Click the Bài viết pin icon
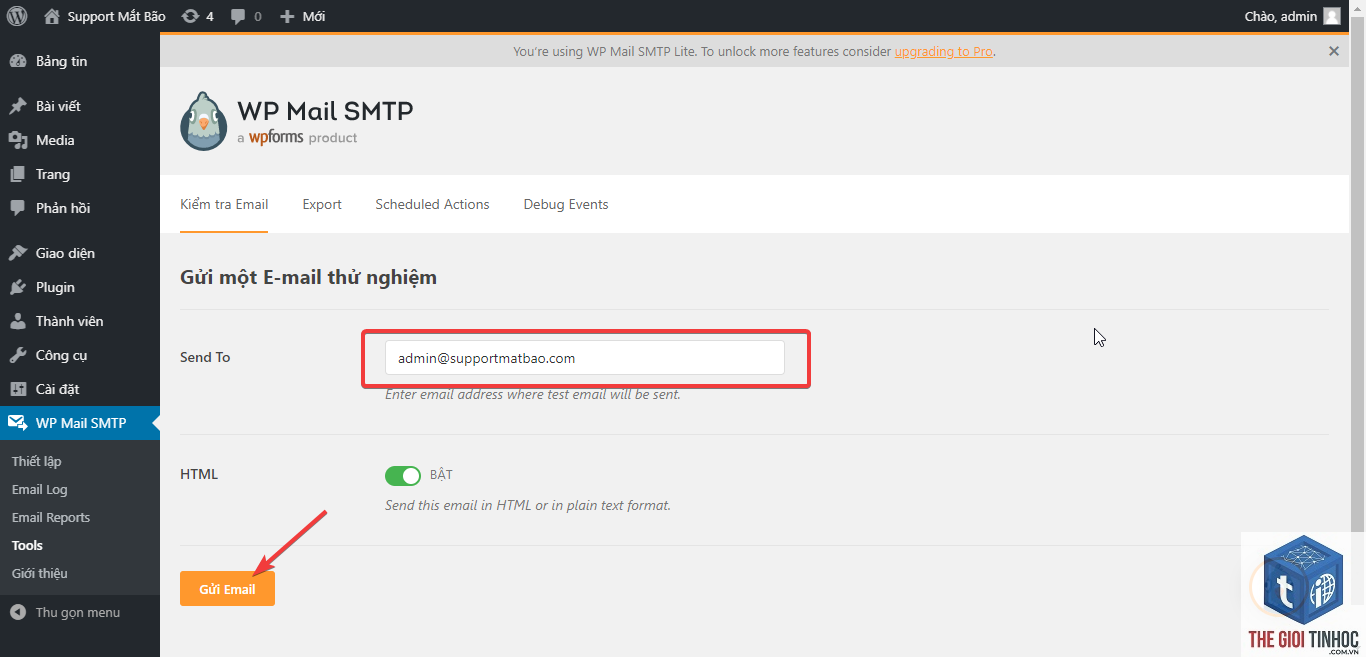The image size is (1366, 657). pyautogui.click(x=18, y=106)
